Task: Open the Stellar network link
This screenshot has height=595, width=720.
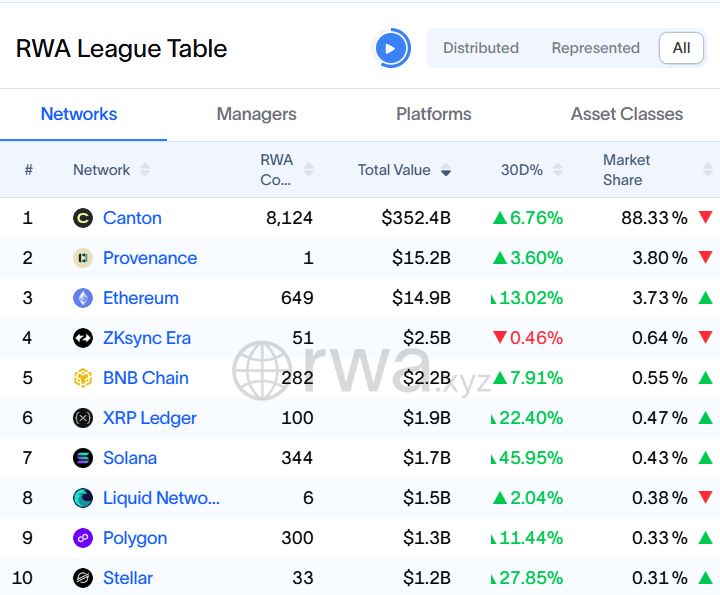Action: (128, 578)
